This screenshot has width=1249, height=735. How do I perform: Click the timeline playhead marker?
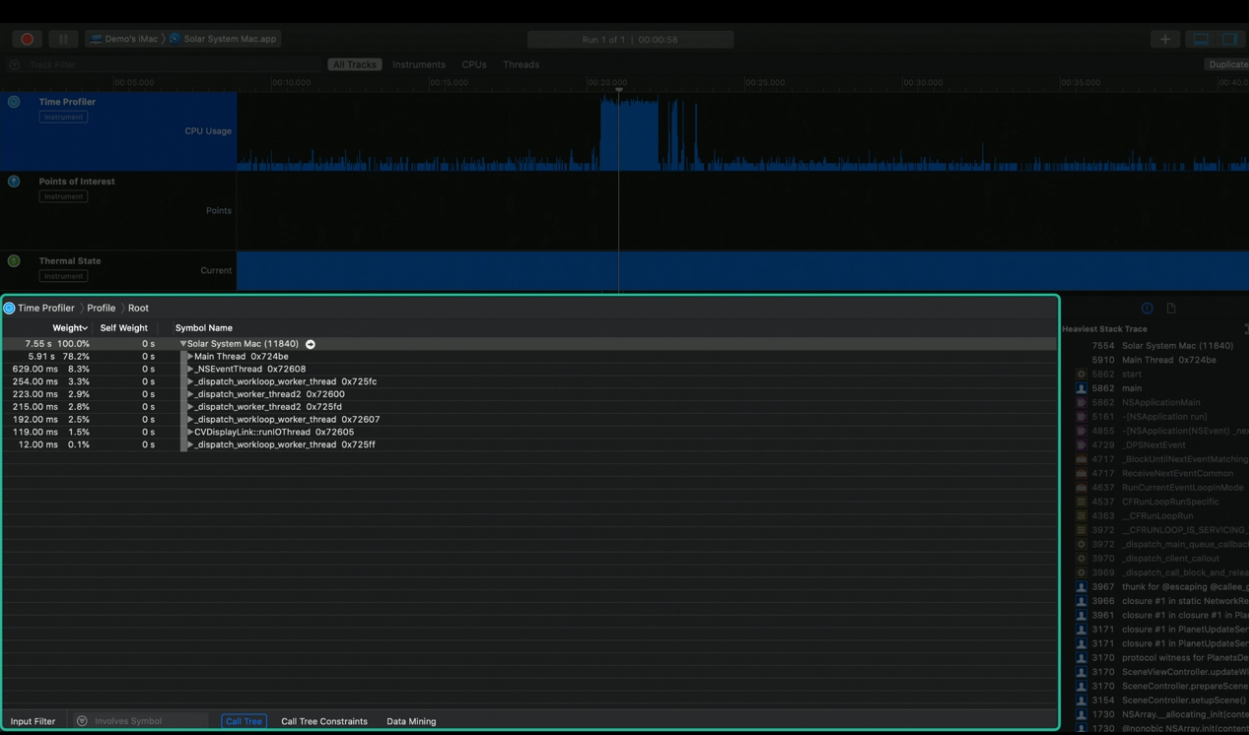(x=619, y=91)
